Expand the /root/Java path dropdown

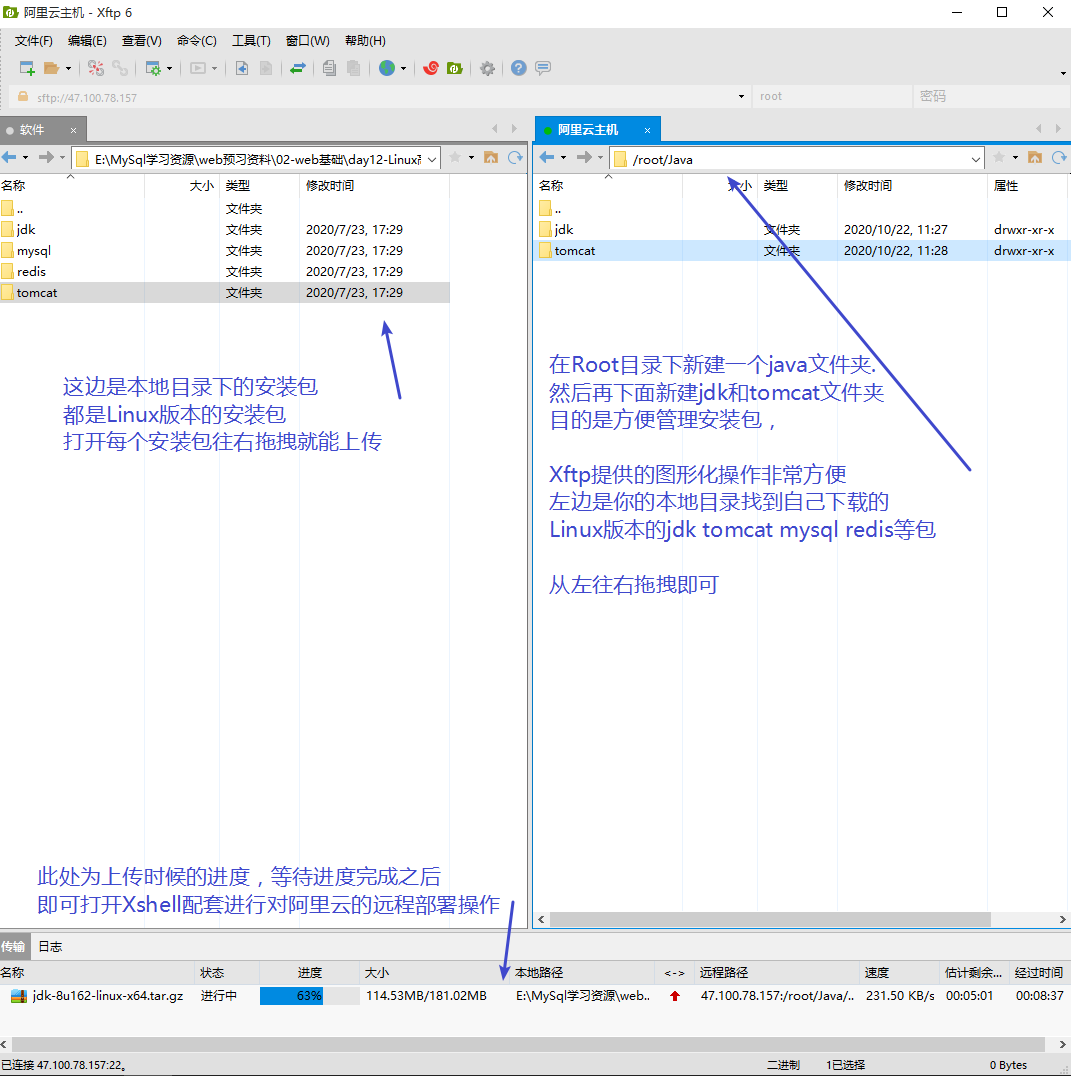(976, 159)
